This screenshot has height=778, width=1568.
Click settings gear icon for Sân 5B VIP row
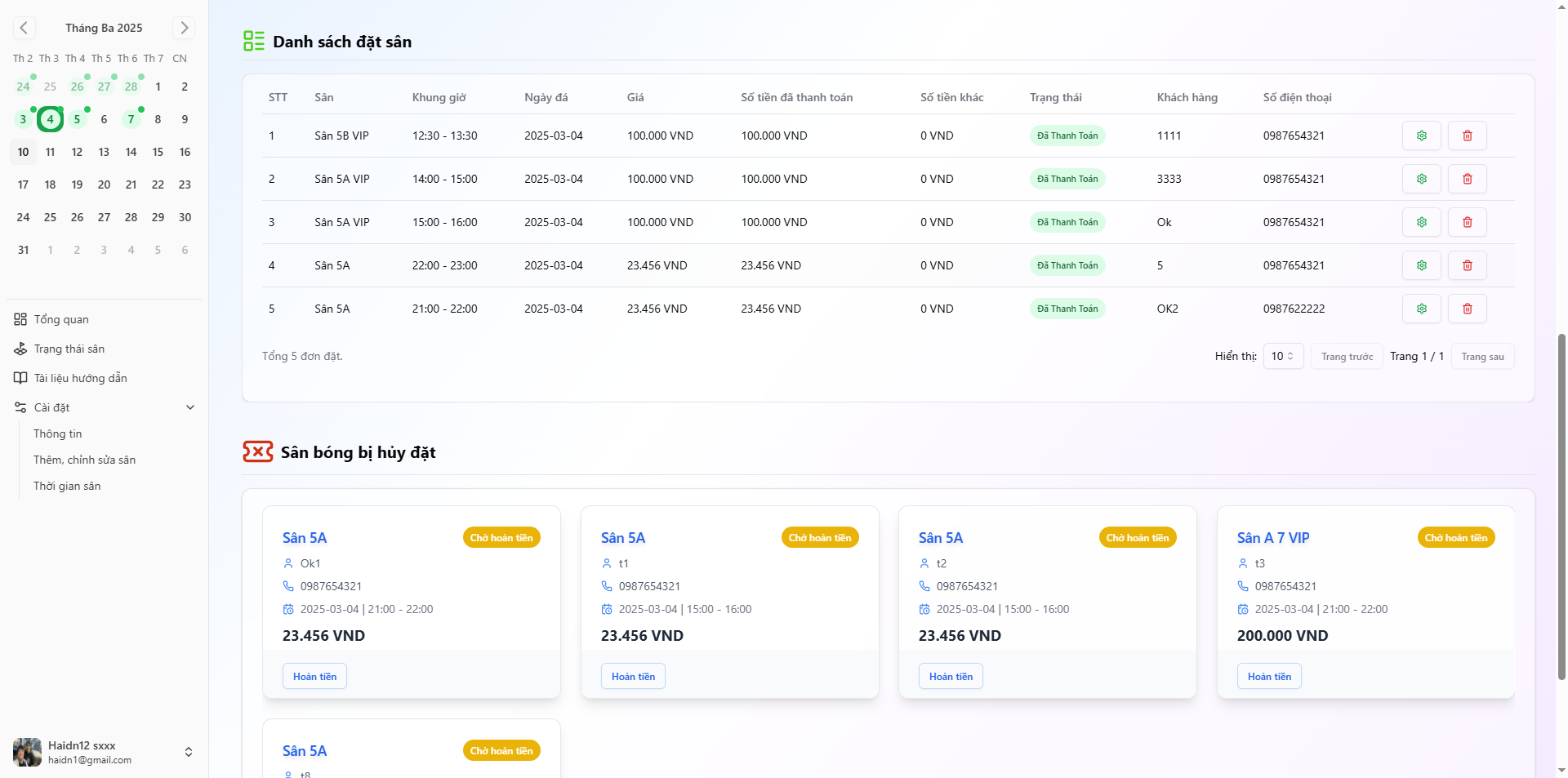(1421, 136)
